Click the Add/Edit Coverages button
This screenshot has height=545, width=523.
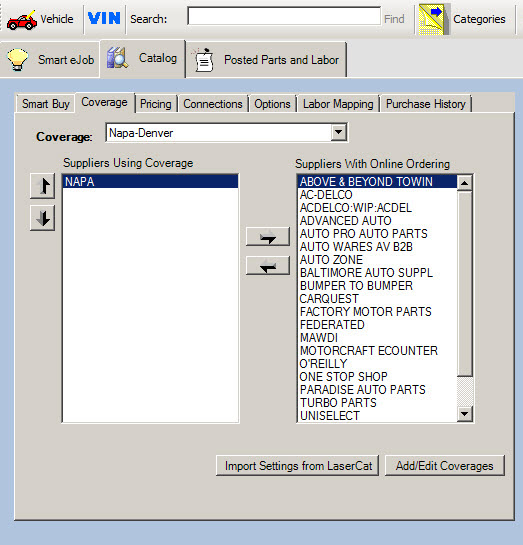point(444,466)
